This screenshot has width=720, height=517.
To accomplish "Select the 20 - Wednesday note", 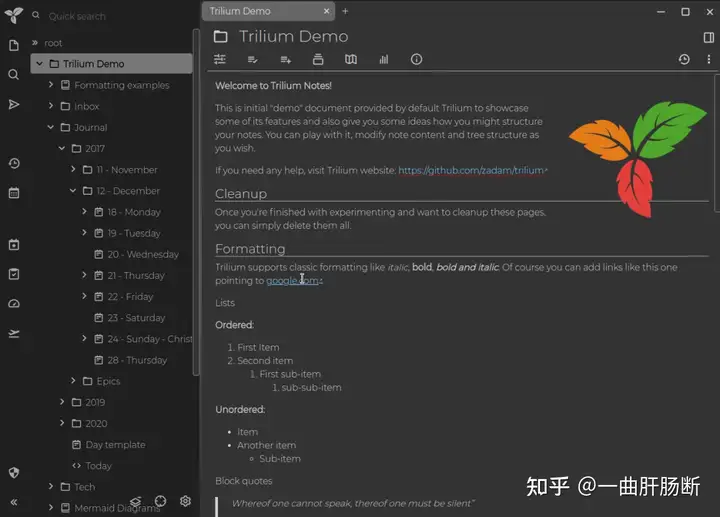I will (143, 254).
